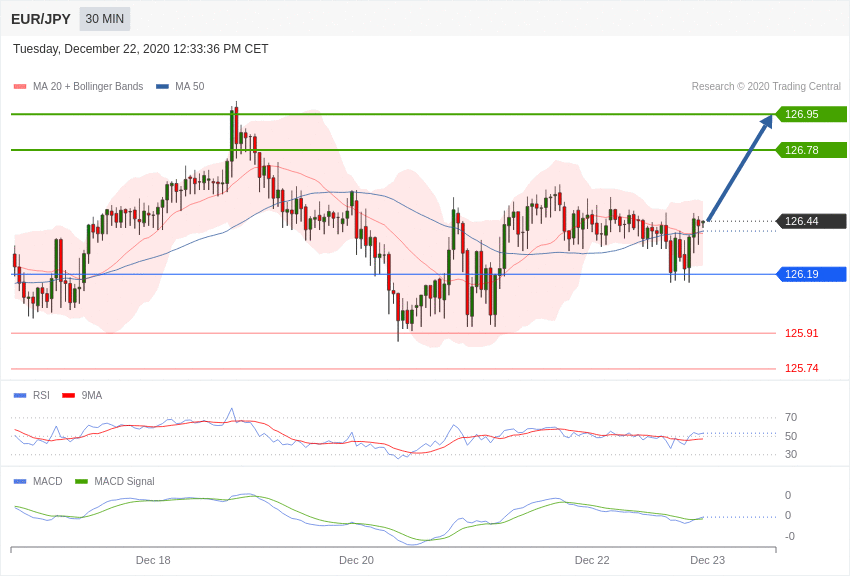This screenshot has height=576, width=850.
Task: Click the Dec 18 date axis label
Action: pyautogui.click(x=153, y=560)
